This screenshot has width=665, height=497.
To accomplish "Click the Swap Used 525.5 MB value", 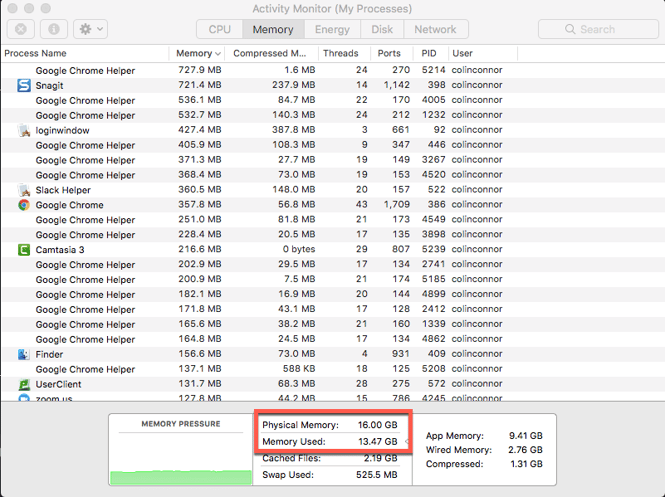I will [377, 475].
